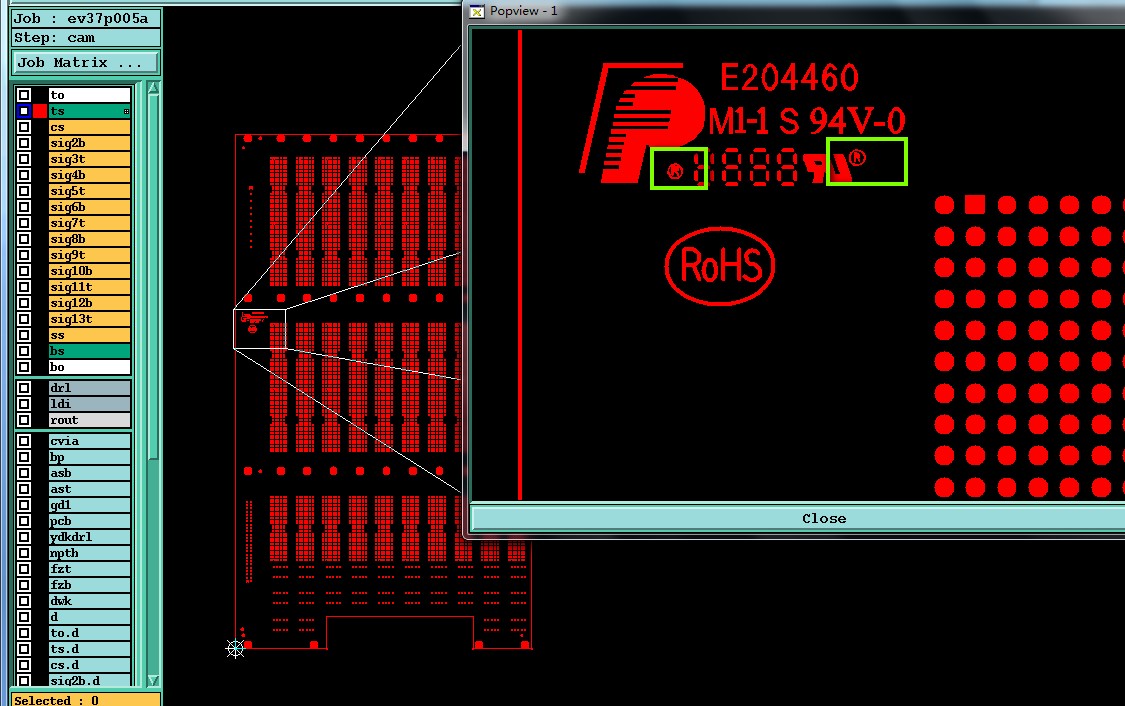Select the 'bp' layer row
Image resolution: width=1125 pixels, height=706 pixels.
point(90,457)
